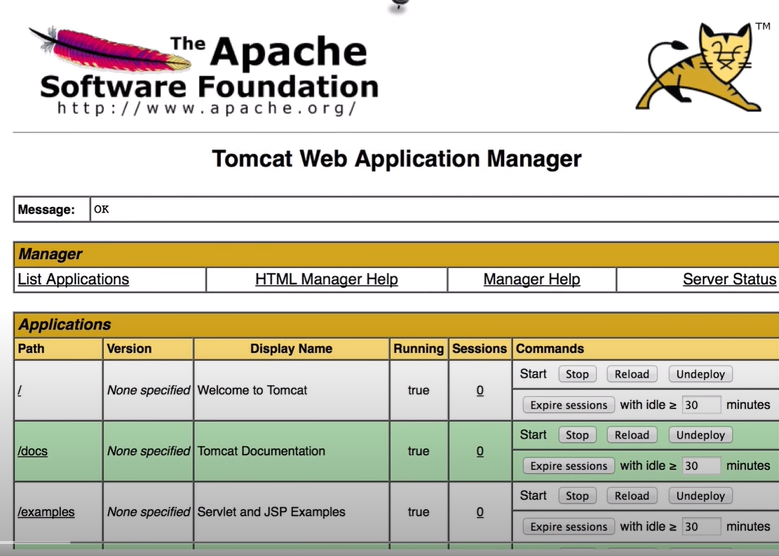Screen dimensions: 779x556
Task: Click the 'Start' label in the '/' row
Action: click(x=533, y=374)
